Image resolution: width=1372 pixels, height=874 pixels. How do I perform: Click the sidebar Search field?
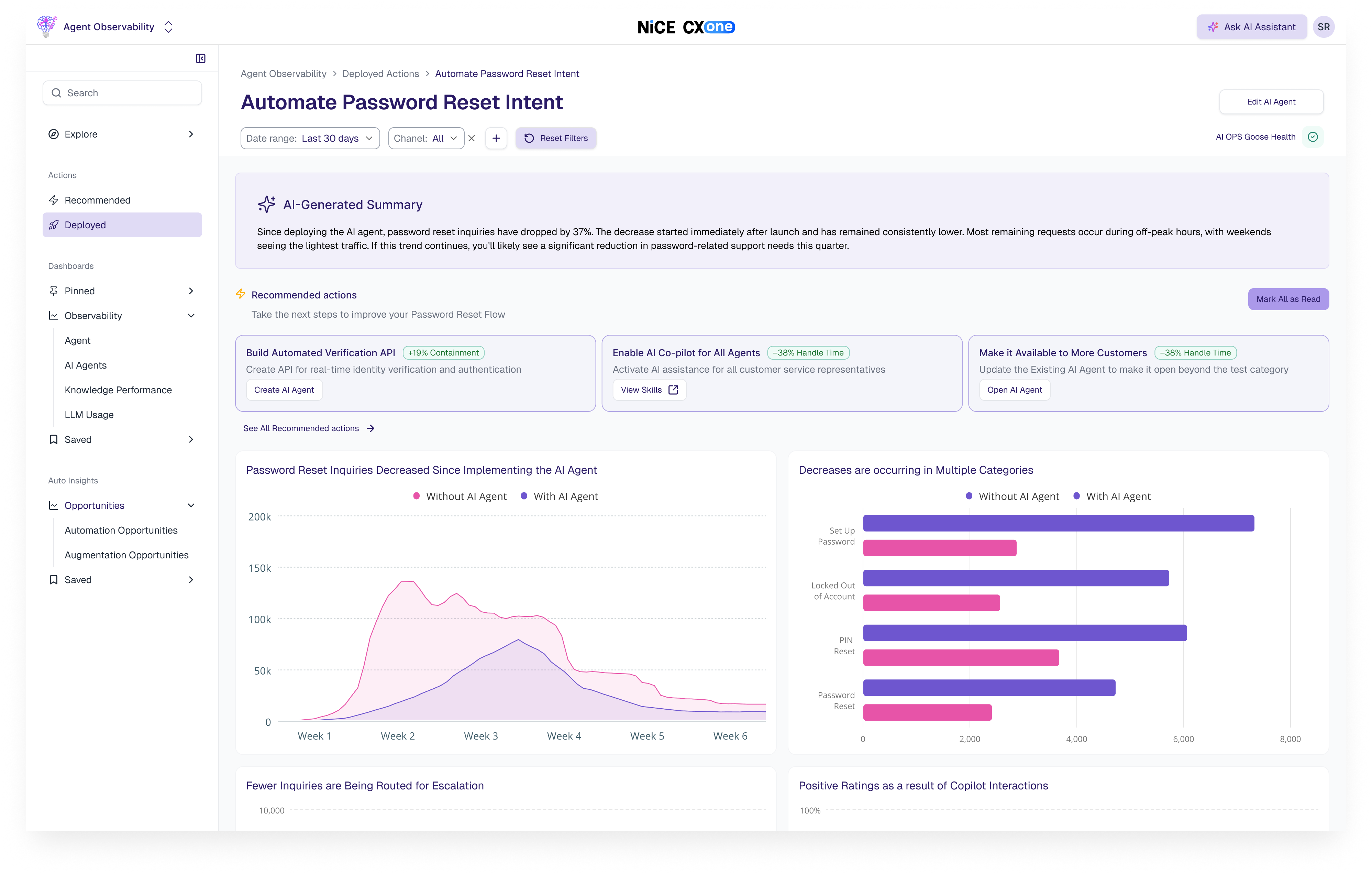tap(122, 93)
